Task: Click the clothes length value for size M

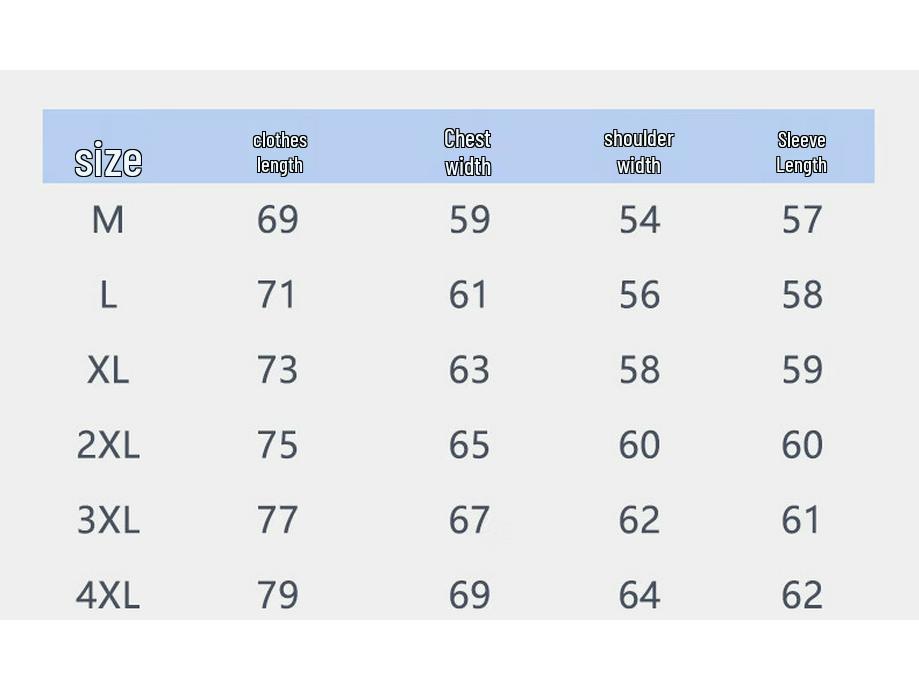Action: coord(278,220)
